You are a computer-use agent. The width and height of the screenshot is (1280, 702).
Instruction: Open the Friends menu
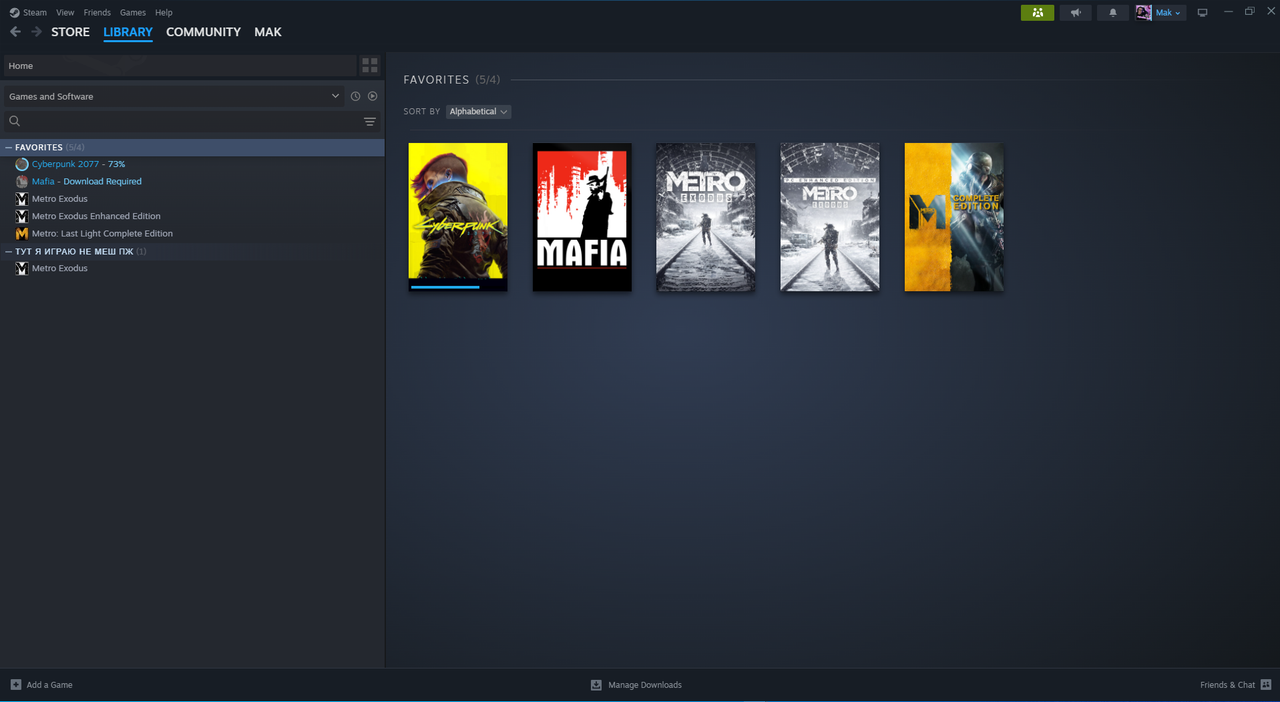97,13
